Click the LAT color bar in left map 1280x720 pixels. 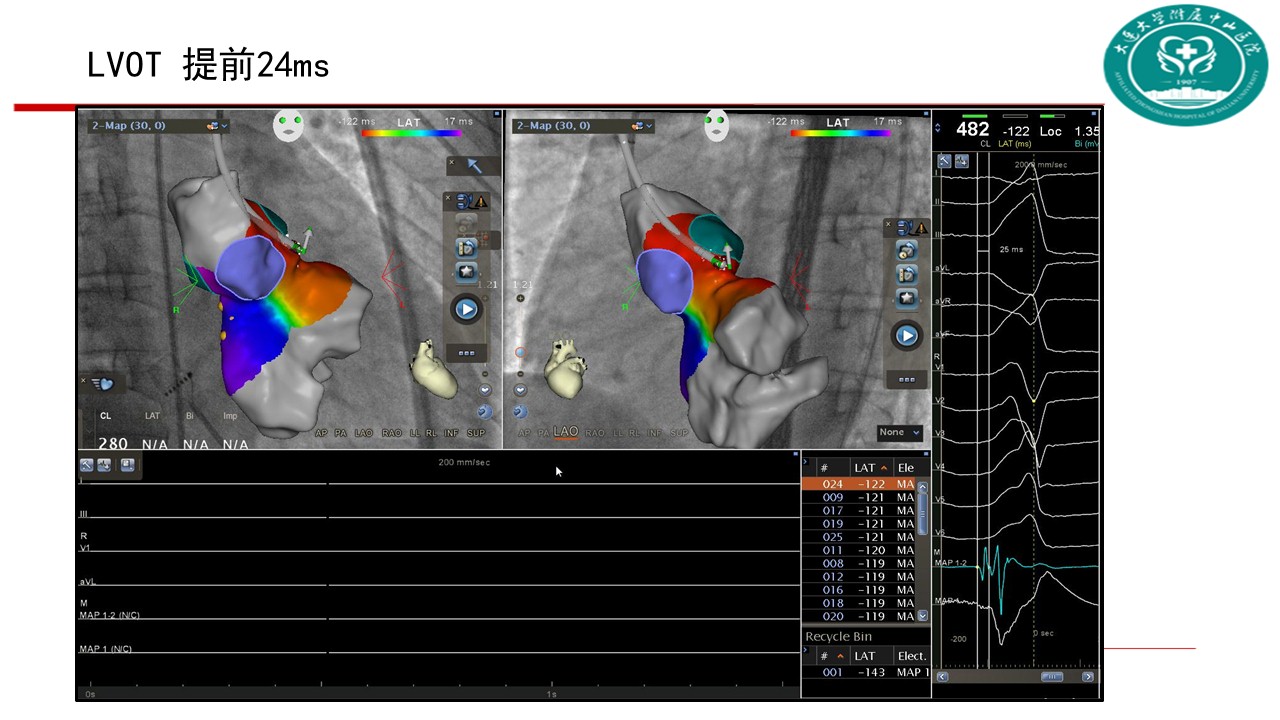coord(411,132)
